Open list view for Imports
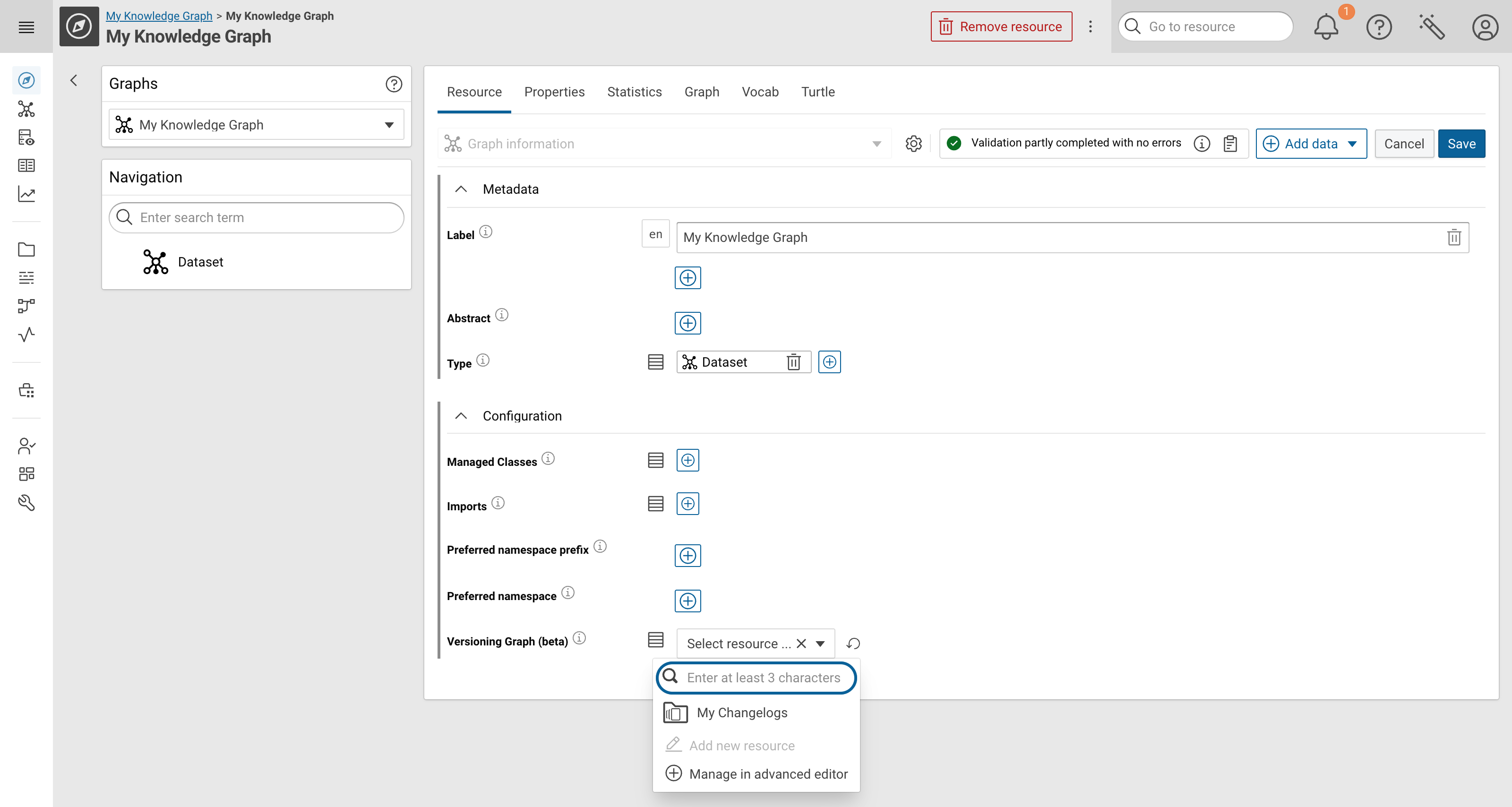 tap(656, 504)
